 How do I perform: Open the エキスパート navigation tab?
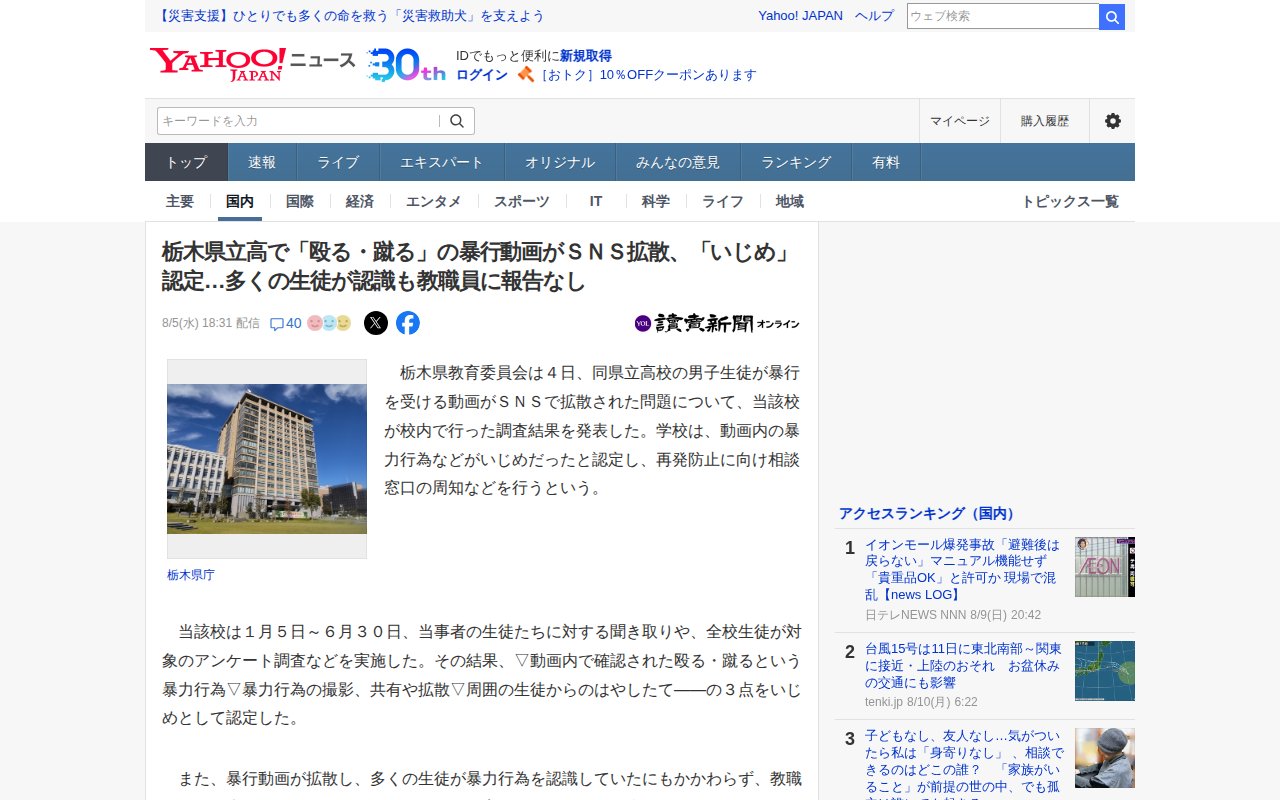pyautogui.click(x=442, y=162)
